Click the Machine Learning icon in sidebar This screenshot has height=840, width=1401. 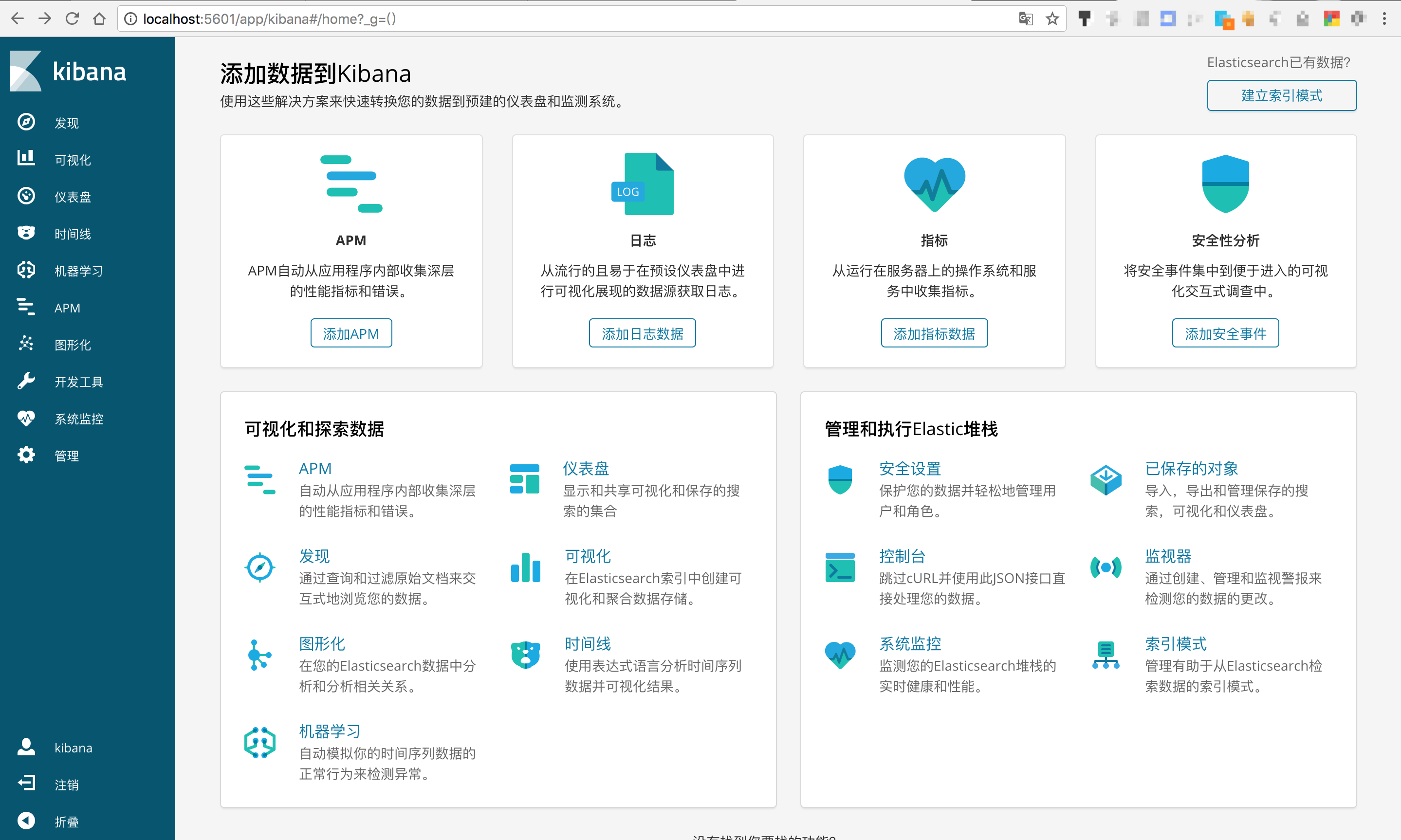tap(26, 270)
